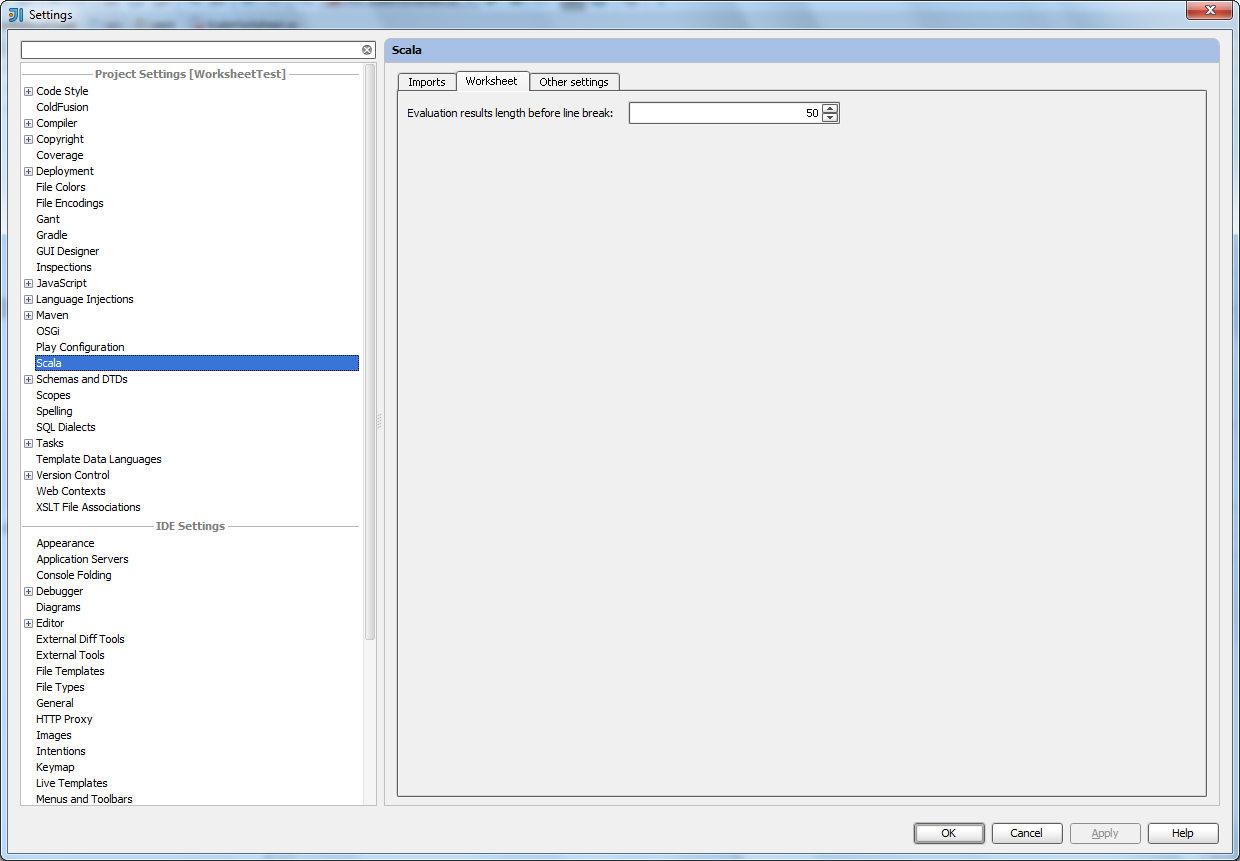Screen dimensions: 1240x861
Task: Open HTTP Proxy settings
Action: coord(64,719)
